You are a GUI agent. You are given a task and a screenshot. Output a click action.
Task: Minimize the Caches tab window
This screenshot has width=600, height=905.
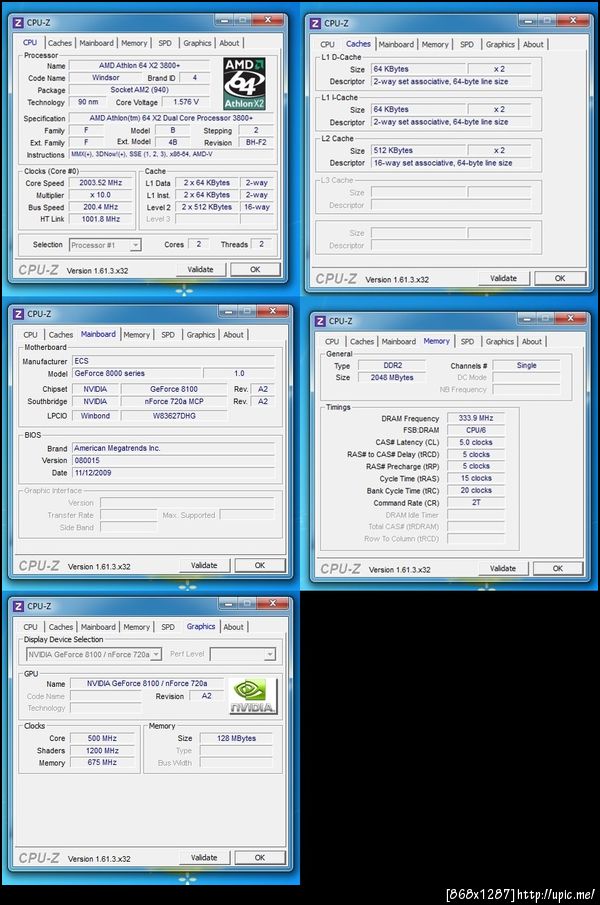pos(528,20)
